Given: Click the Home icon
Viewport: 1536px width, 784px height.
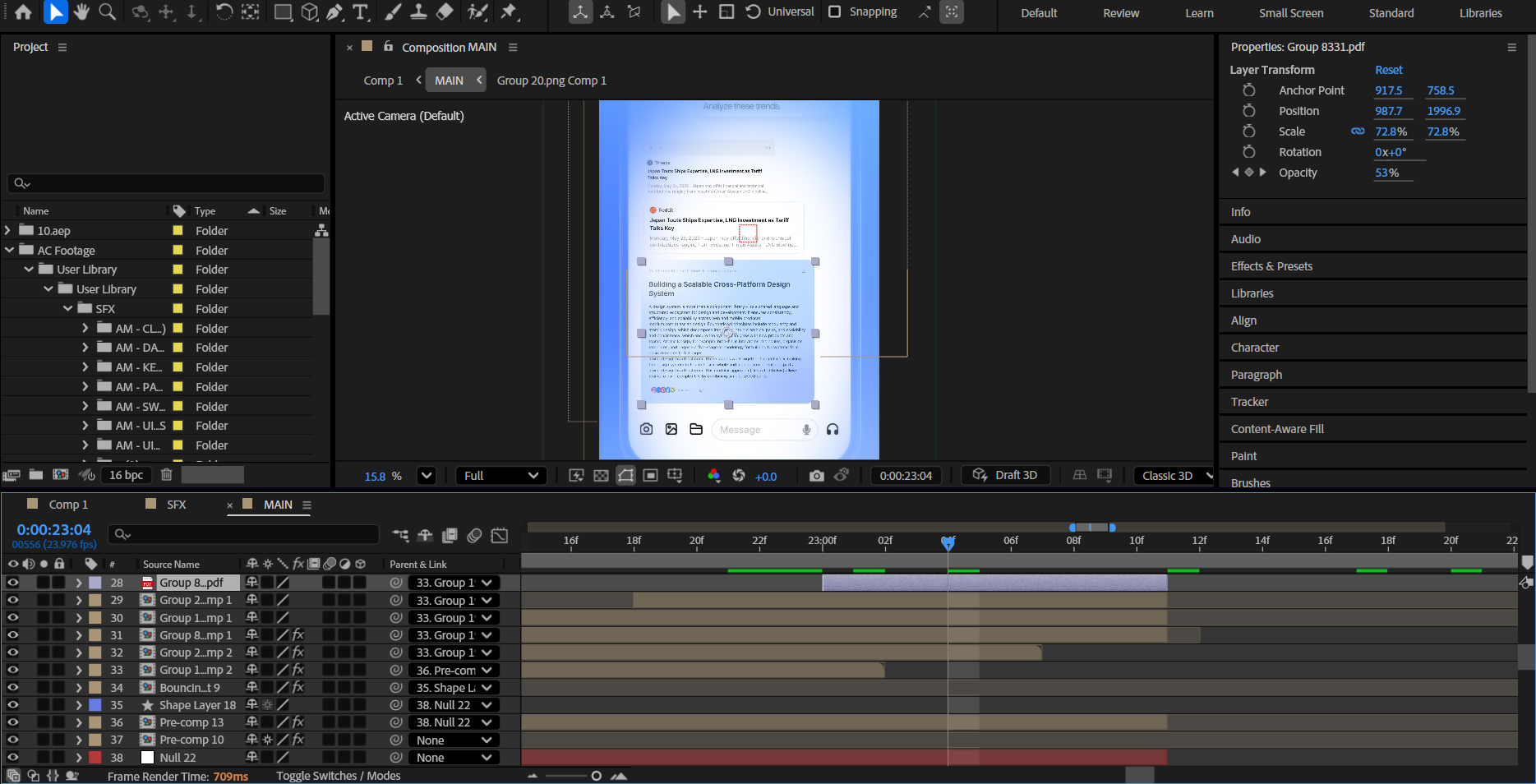Looking at the screenshot, I should point(23,12).
